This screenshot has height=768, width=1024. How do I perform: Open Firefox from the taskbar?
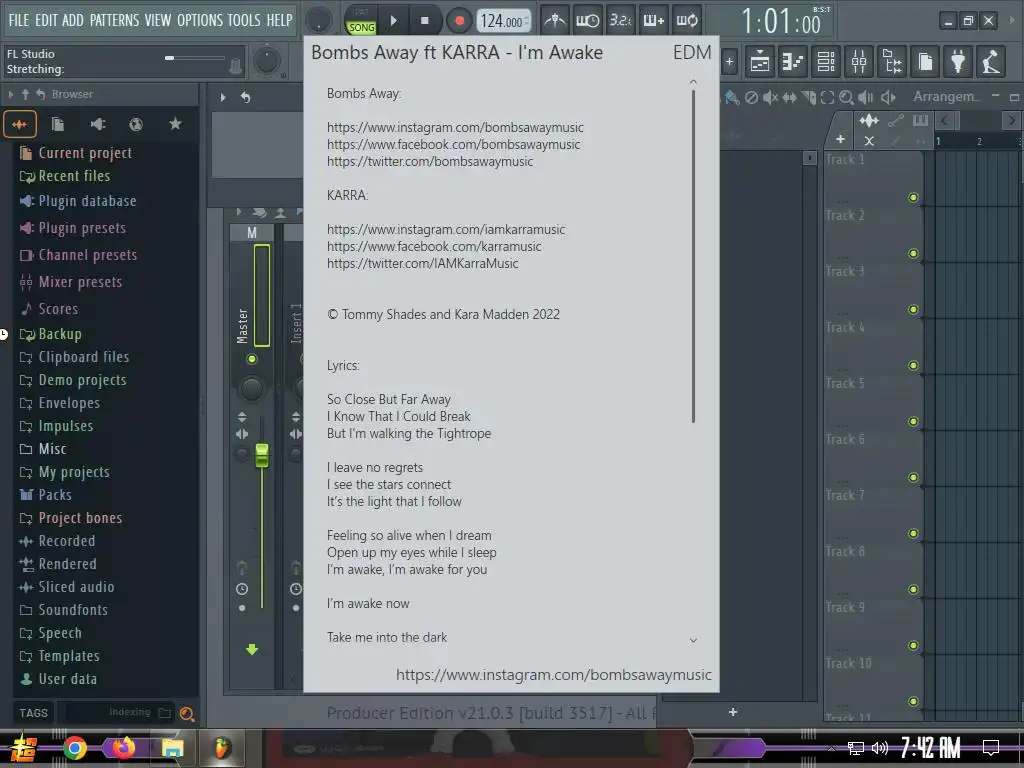pyautogui.click(x=123, y=747)
